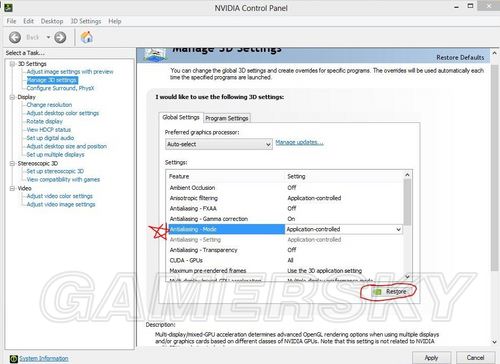
Task: Open the File menu
Action: pyautogui.click(x=11, y=21)
